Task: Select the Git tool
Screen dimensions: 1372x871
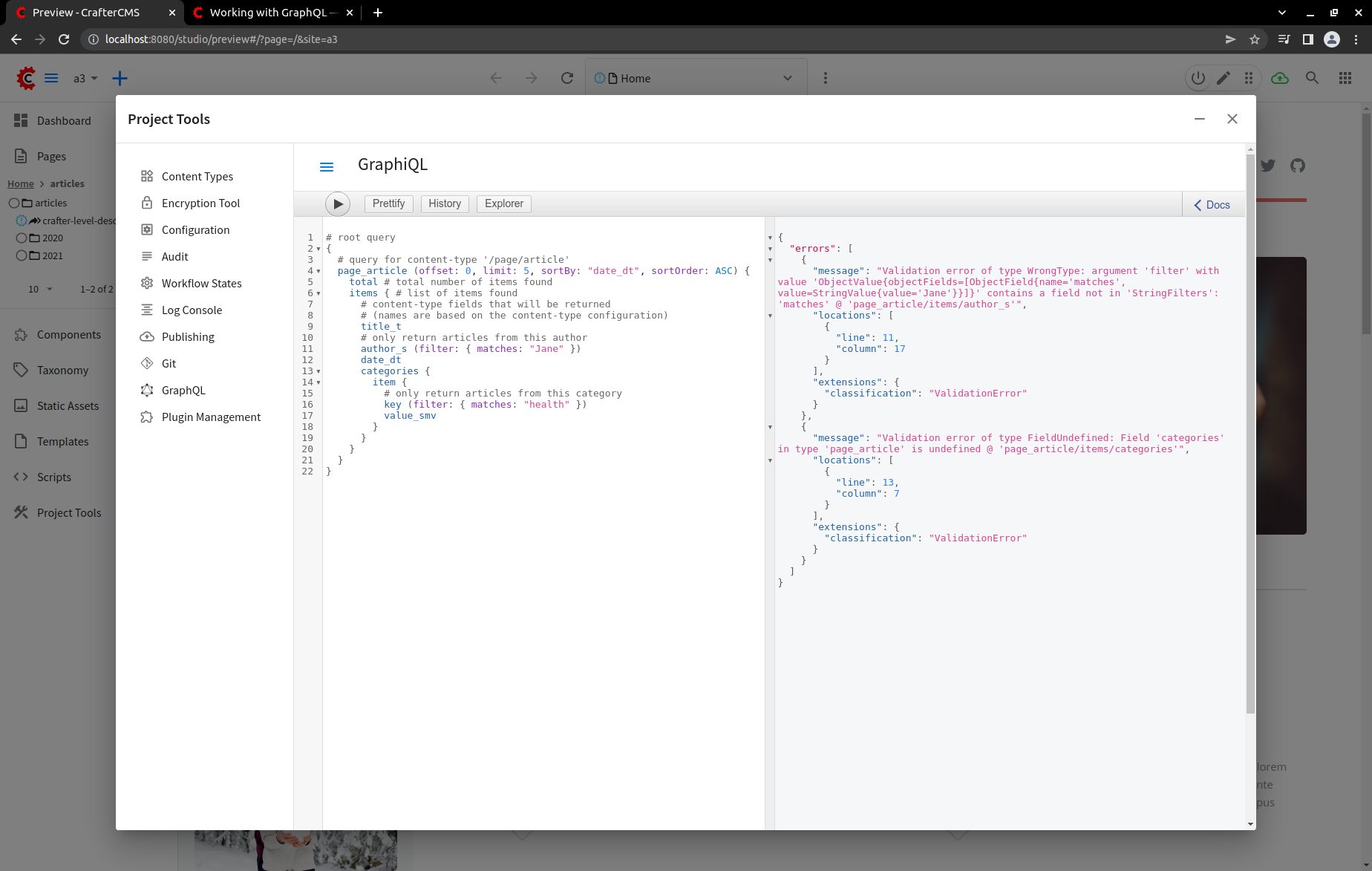Action: 168,363
